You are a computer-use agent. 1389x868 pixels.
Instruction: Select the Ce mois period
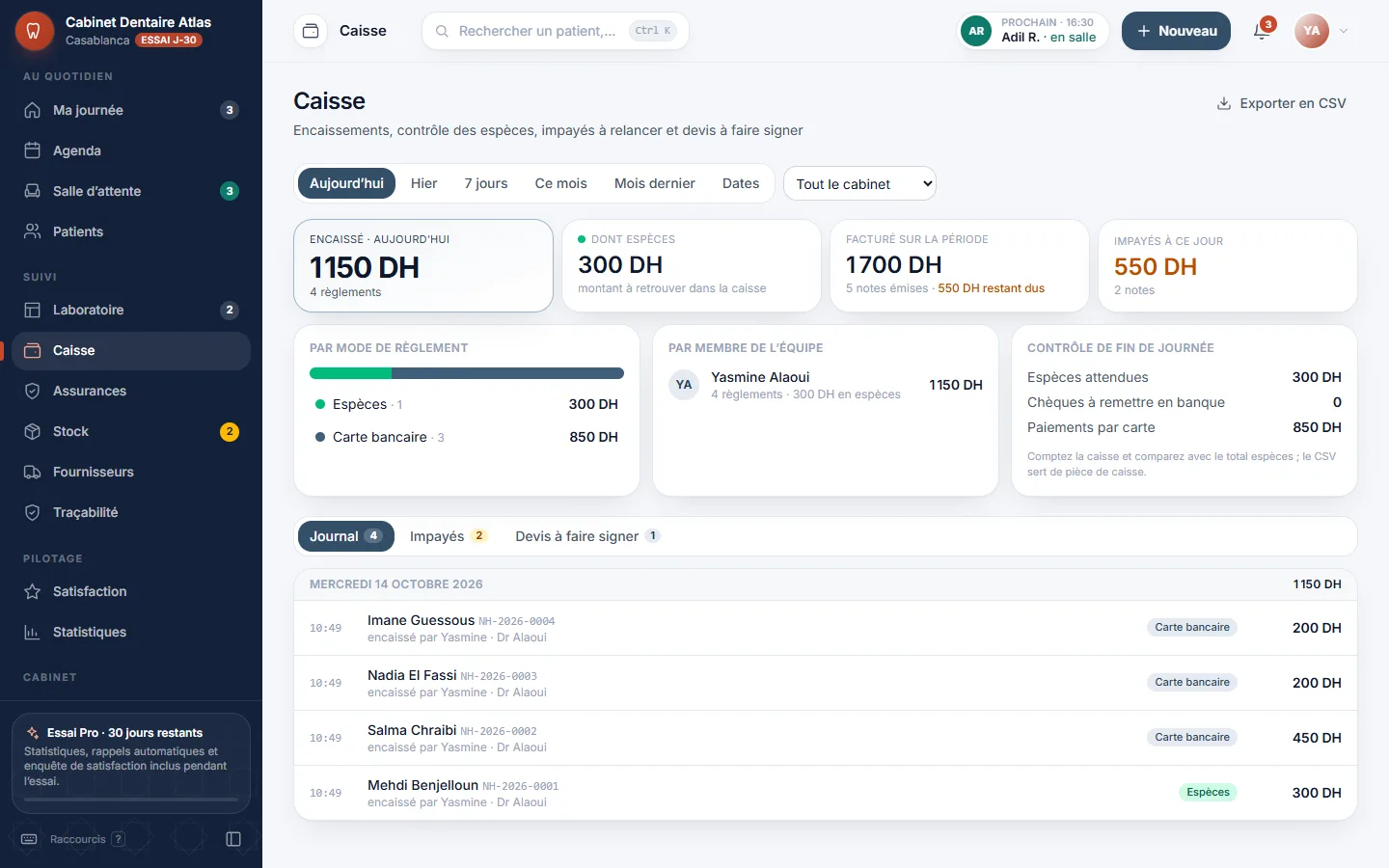(561, 183)
